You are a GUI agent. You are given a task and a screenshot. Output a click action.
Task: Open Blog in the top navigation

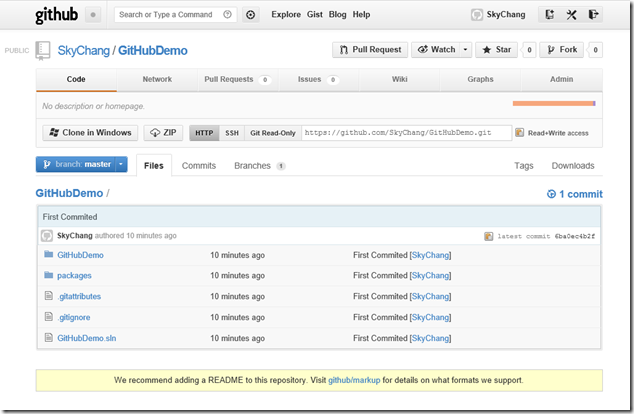[338, 15]
